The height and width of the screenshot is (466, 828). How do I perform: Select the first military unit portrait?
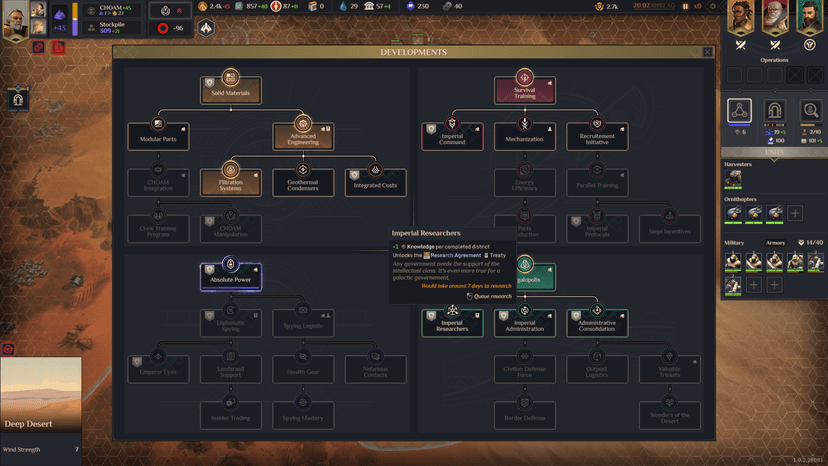tap(733, 261)
